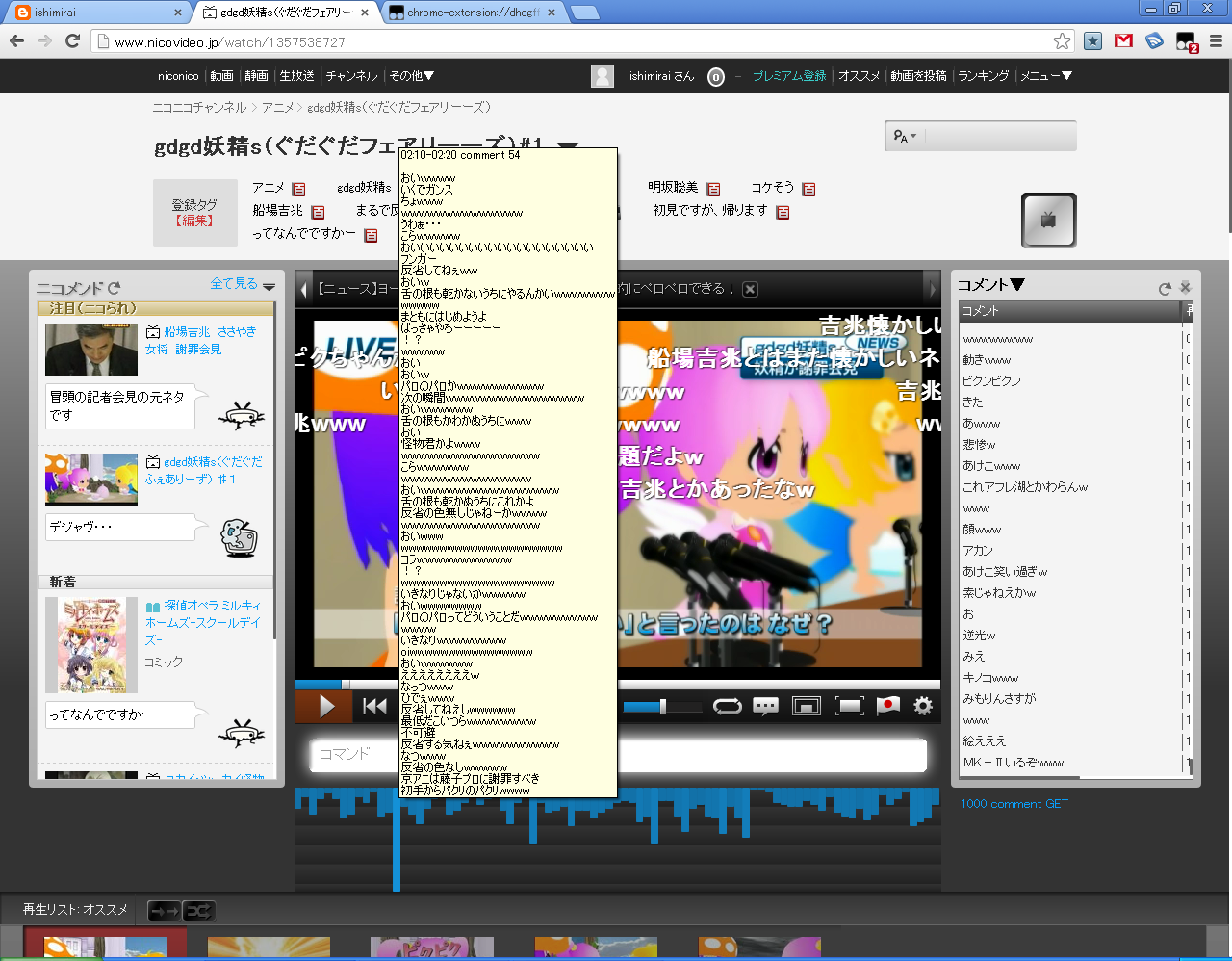Click the プレミアム登録 link
This screenshot has width=1232, height=961.
(x=789, y=76)
